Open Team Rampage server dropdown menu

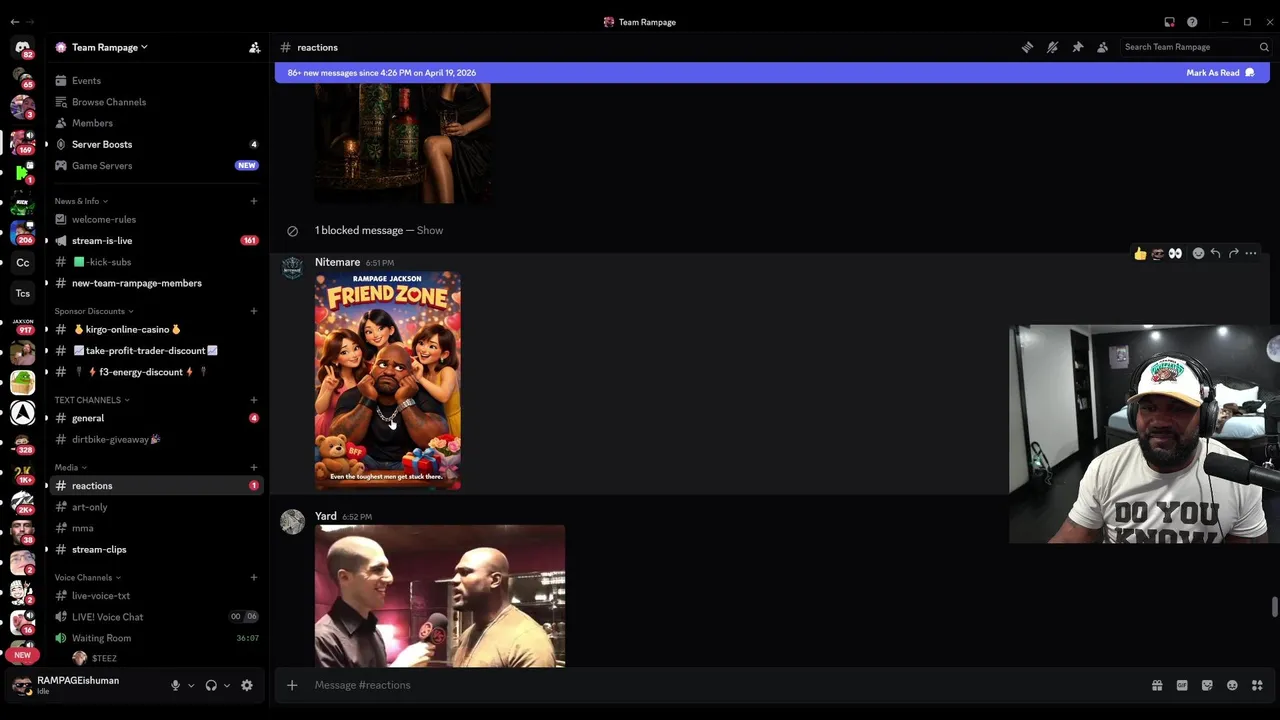110,47
